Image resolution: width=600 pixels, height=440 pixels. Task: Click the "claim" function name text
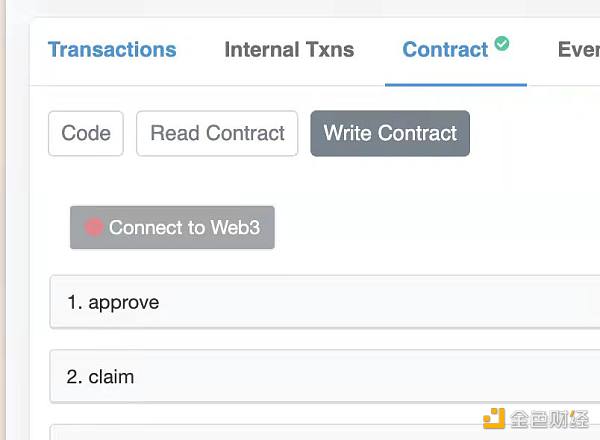pos(111,377)
